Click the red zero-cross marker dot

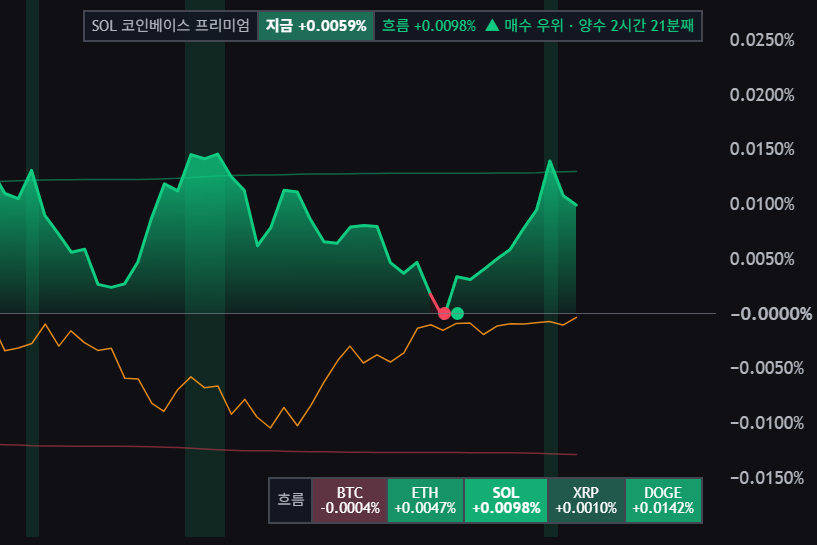[x=444, y=314]
